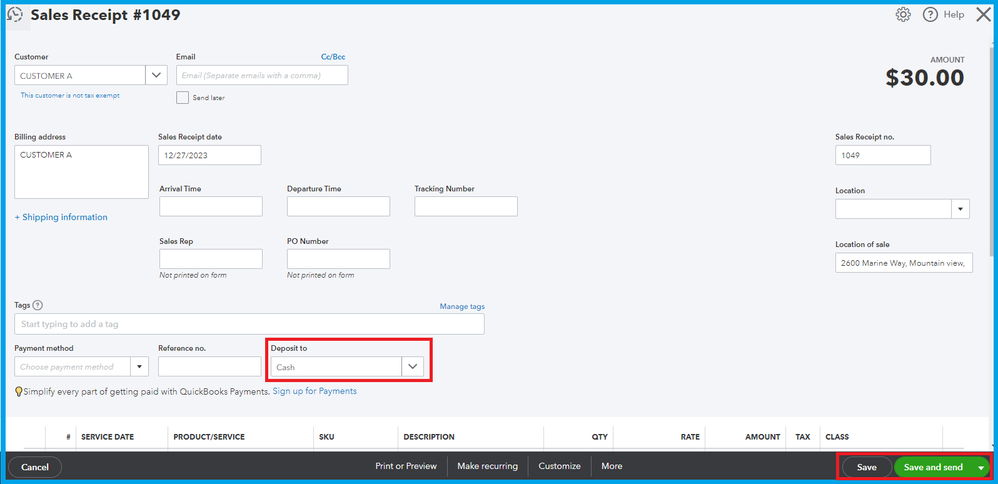Click the QTY column header
The image size is (998, 484).
600,437
